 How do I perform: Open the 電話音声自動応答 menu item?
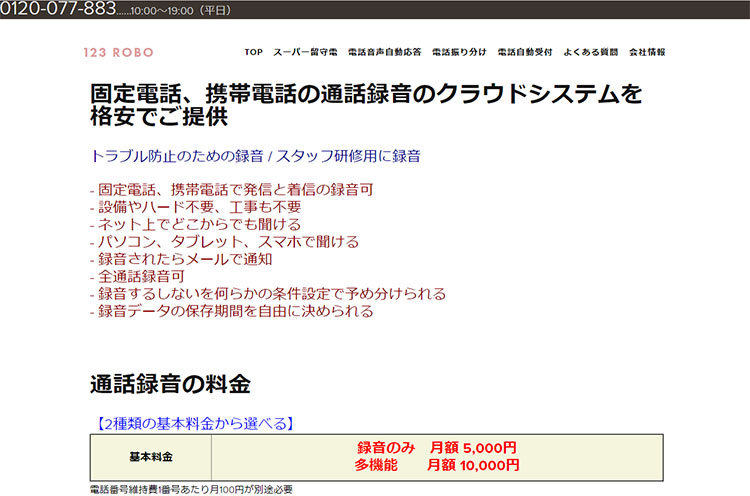coord(384,52)
